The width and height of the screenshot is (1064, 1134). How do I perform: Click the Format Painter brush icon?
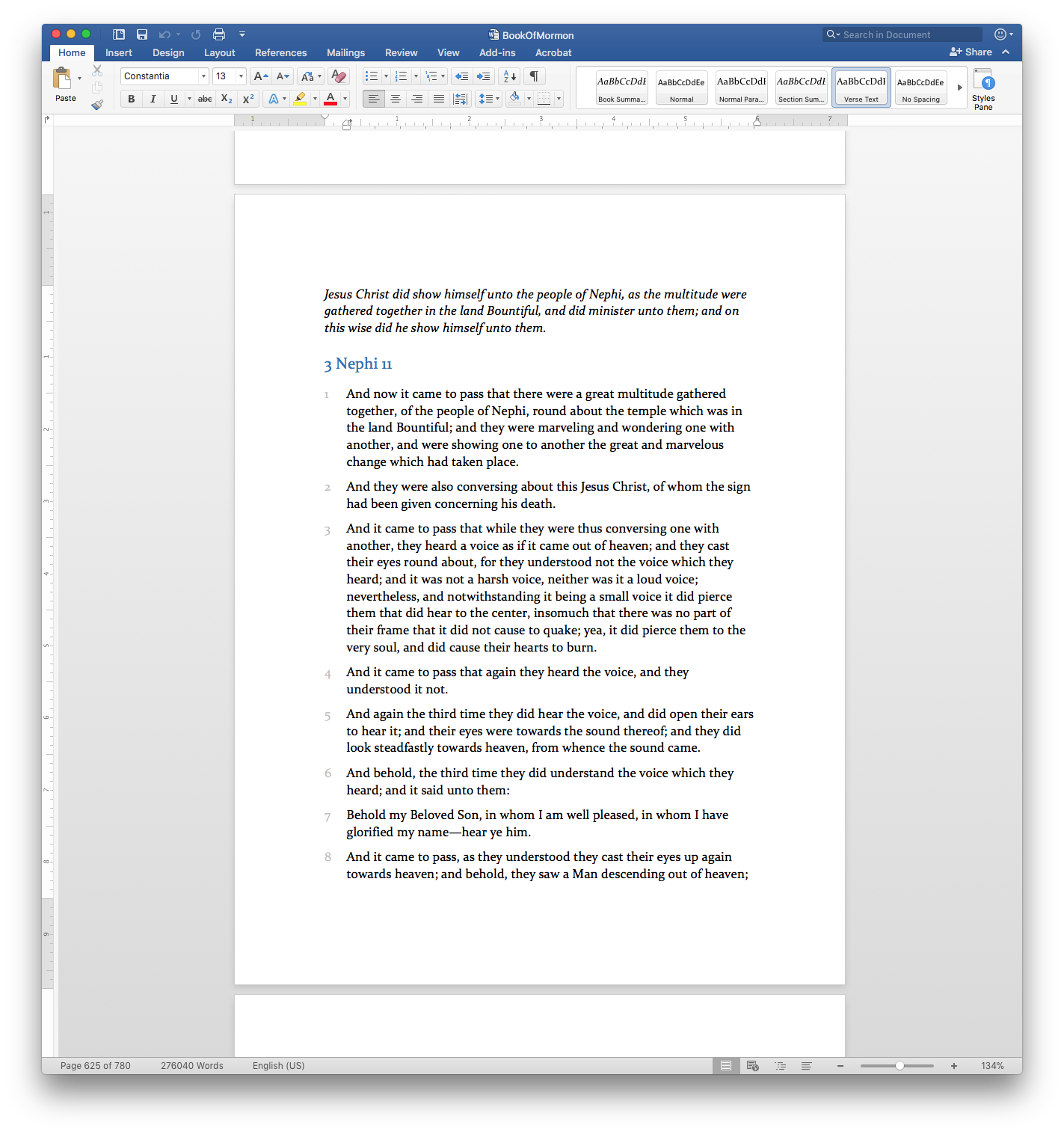[x=97, y=105]
